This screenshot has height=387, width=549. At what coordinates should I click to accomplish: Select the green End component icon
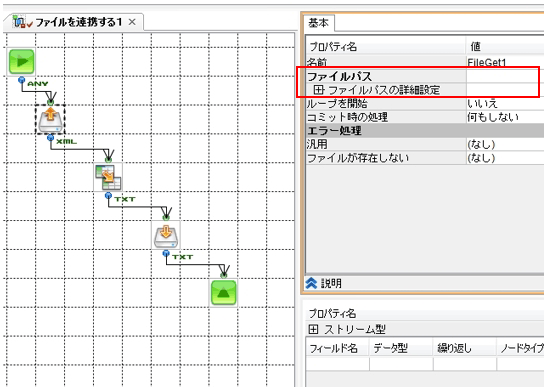[x=224, y=292]
